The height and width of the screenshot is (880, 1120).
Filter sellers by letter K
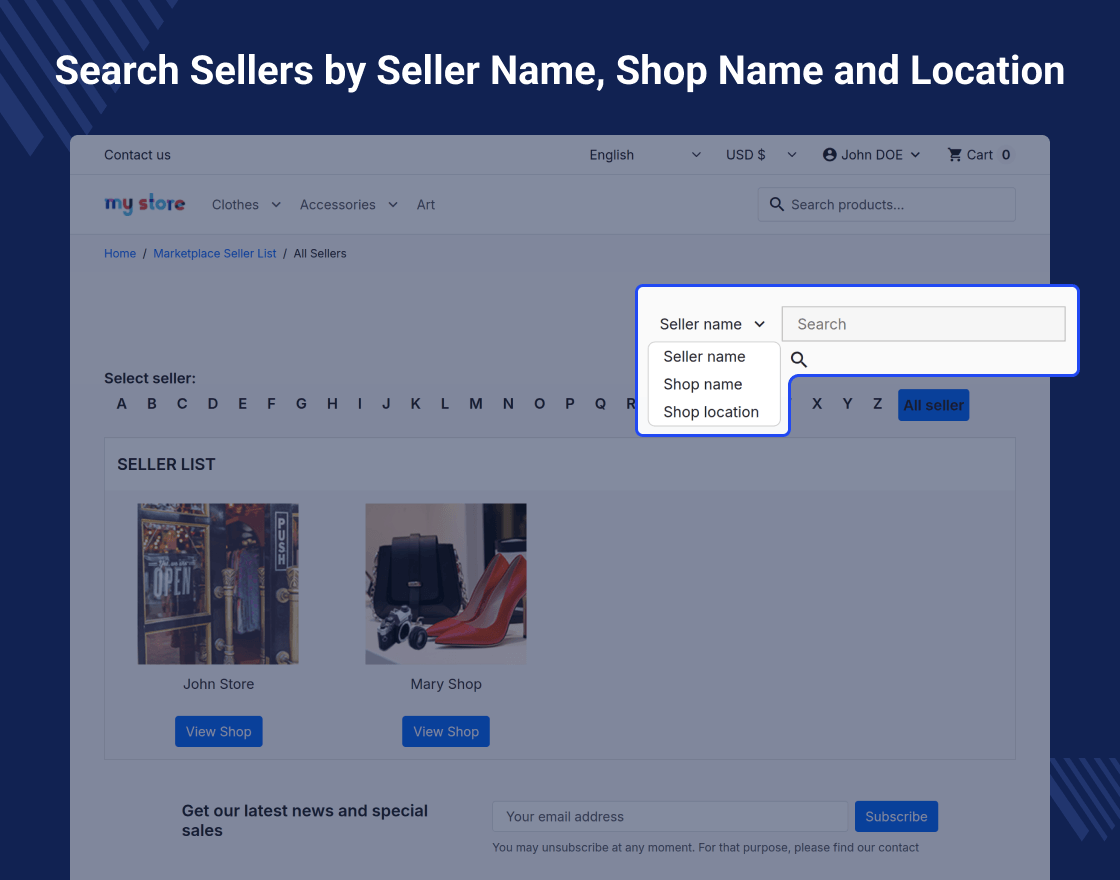pyautogui.click(x=415, y=404)
